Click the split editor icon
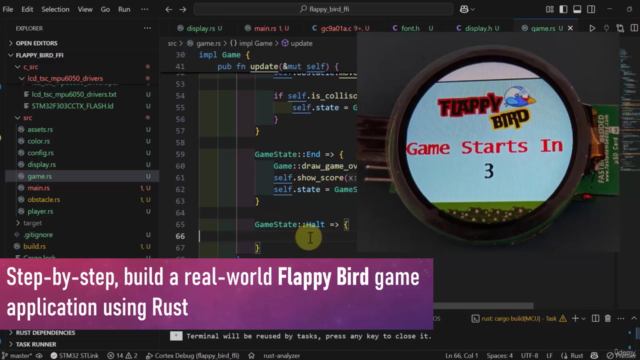The width and height of the screenshot is (640, 360). [634, 28]
